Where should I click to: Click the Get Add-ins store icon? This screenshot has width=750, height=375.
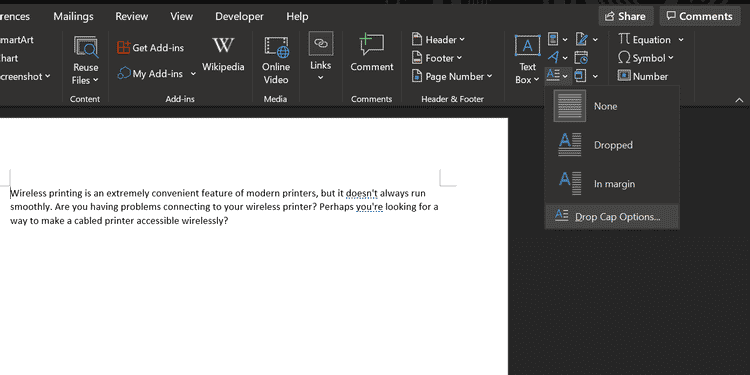[x=124, y=47]
